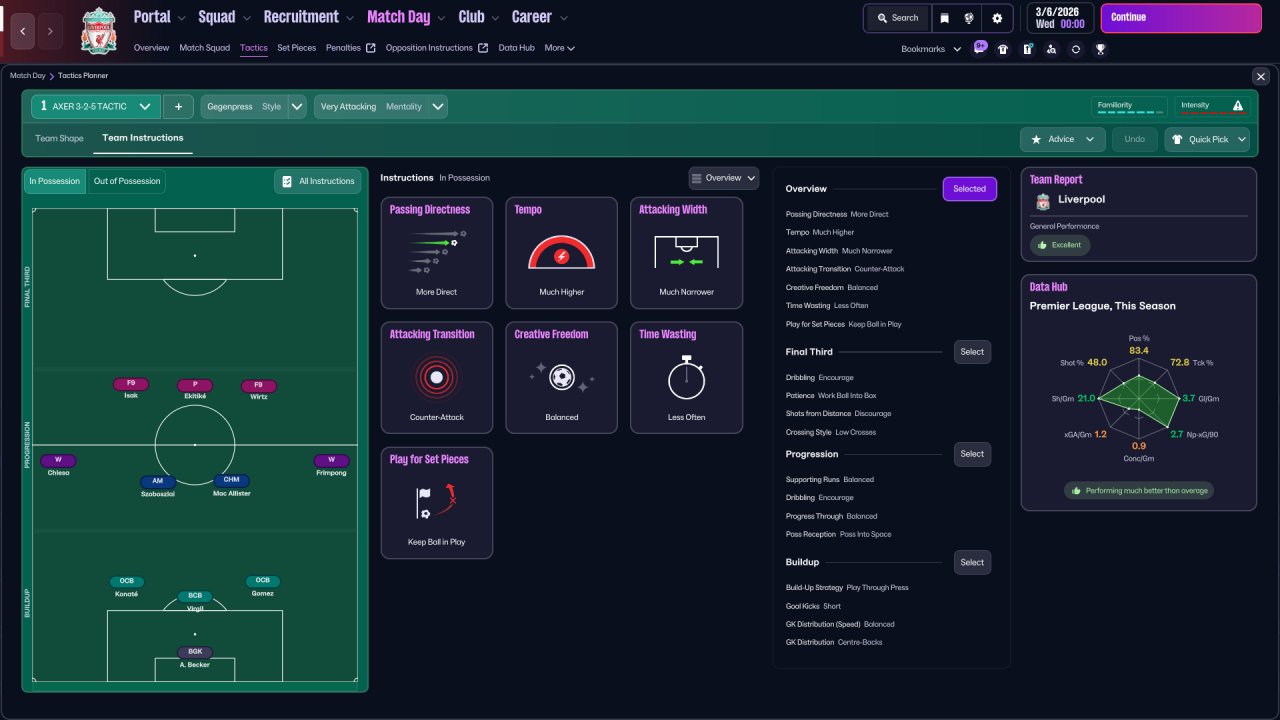1280x720 pixels.
Task: Open the Data Hub tab
Action: (x=517, y=48)
